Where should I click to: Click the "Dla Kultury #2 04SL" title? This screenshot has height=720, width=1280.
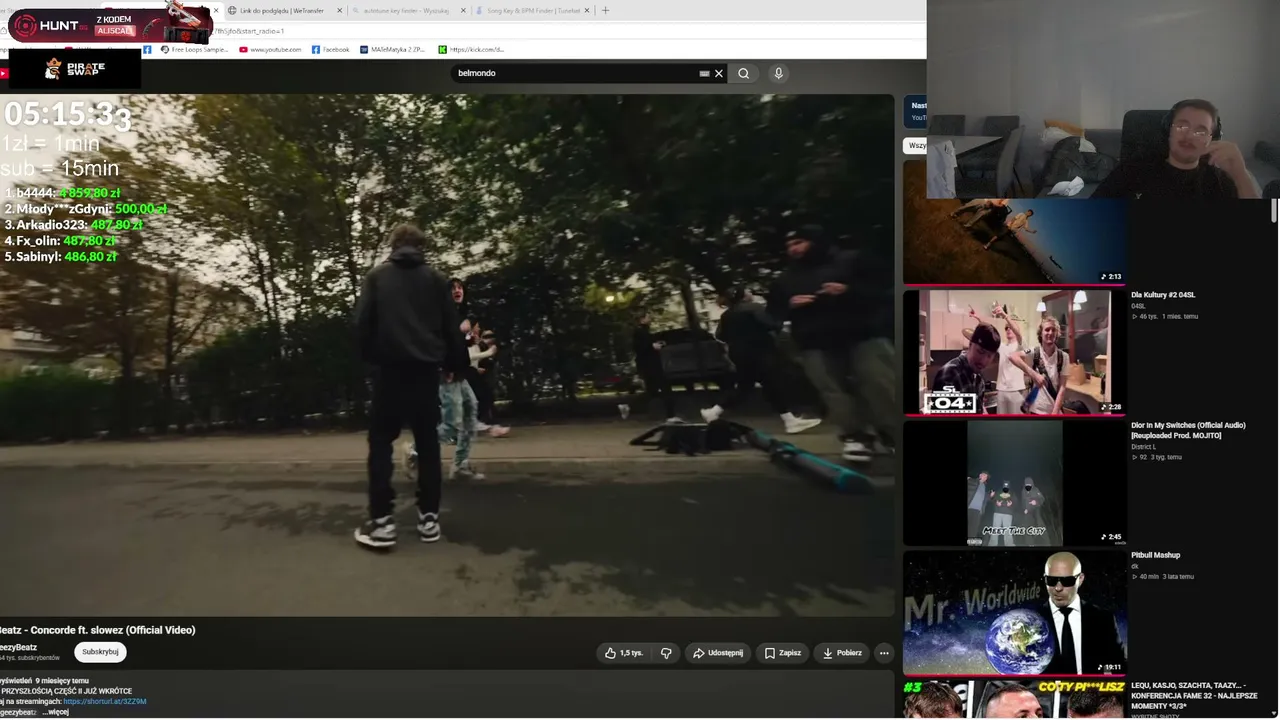click(x=1163, y=295)
